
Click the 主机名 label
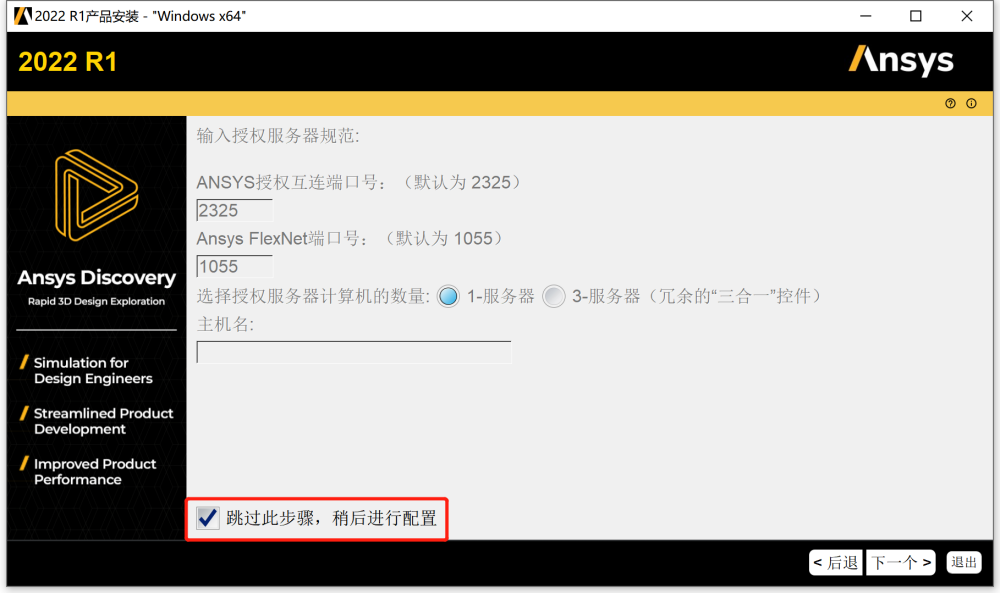click(225, 325)
